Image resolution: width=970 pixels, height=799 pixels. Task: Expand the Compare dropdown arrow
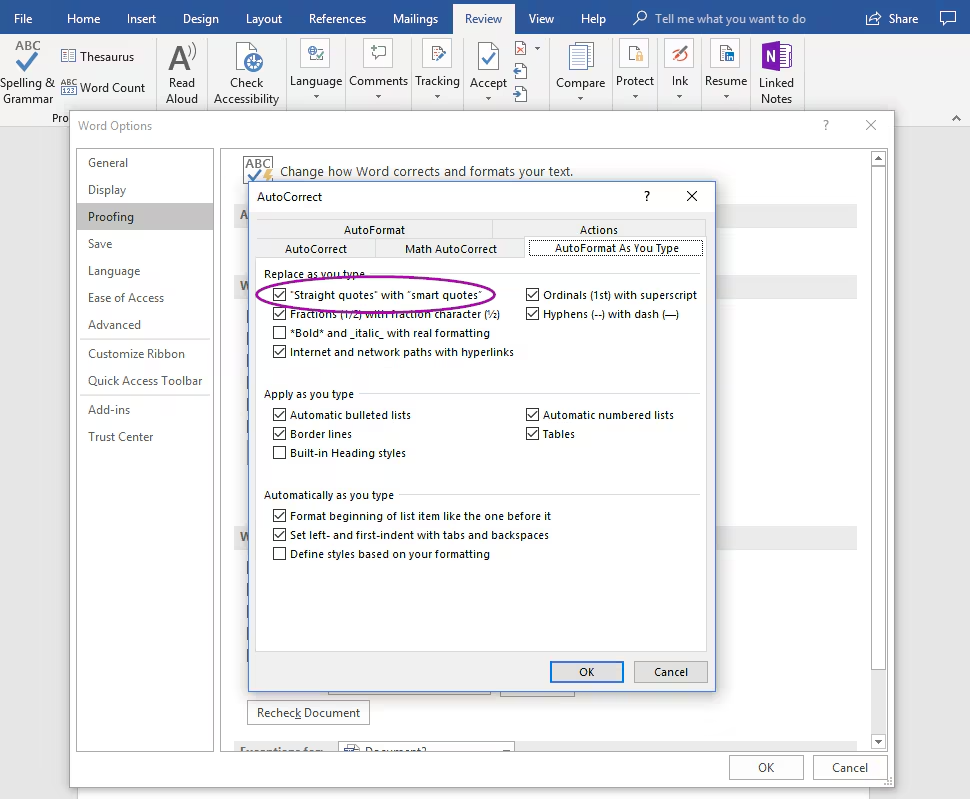tap(580, 98)
